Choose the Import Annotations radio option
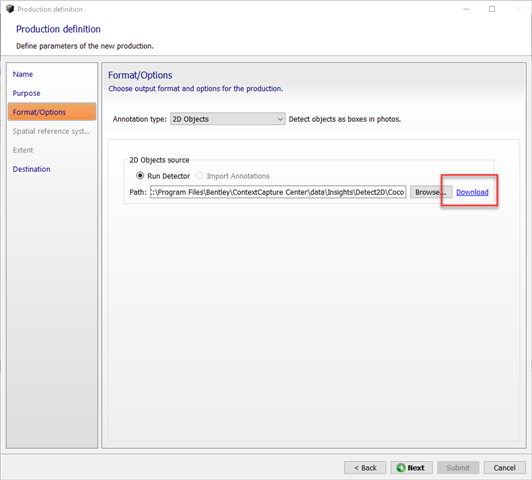The height and width of the screenshot is (480, 532). 200,176
